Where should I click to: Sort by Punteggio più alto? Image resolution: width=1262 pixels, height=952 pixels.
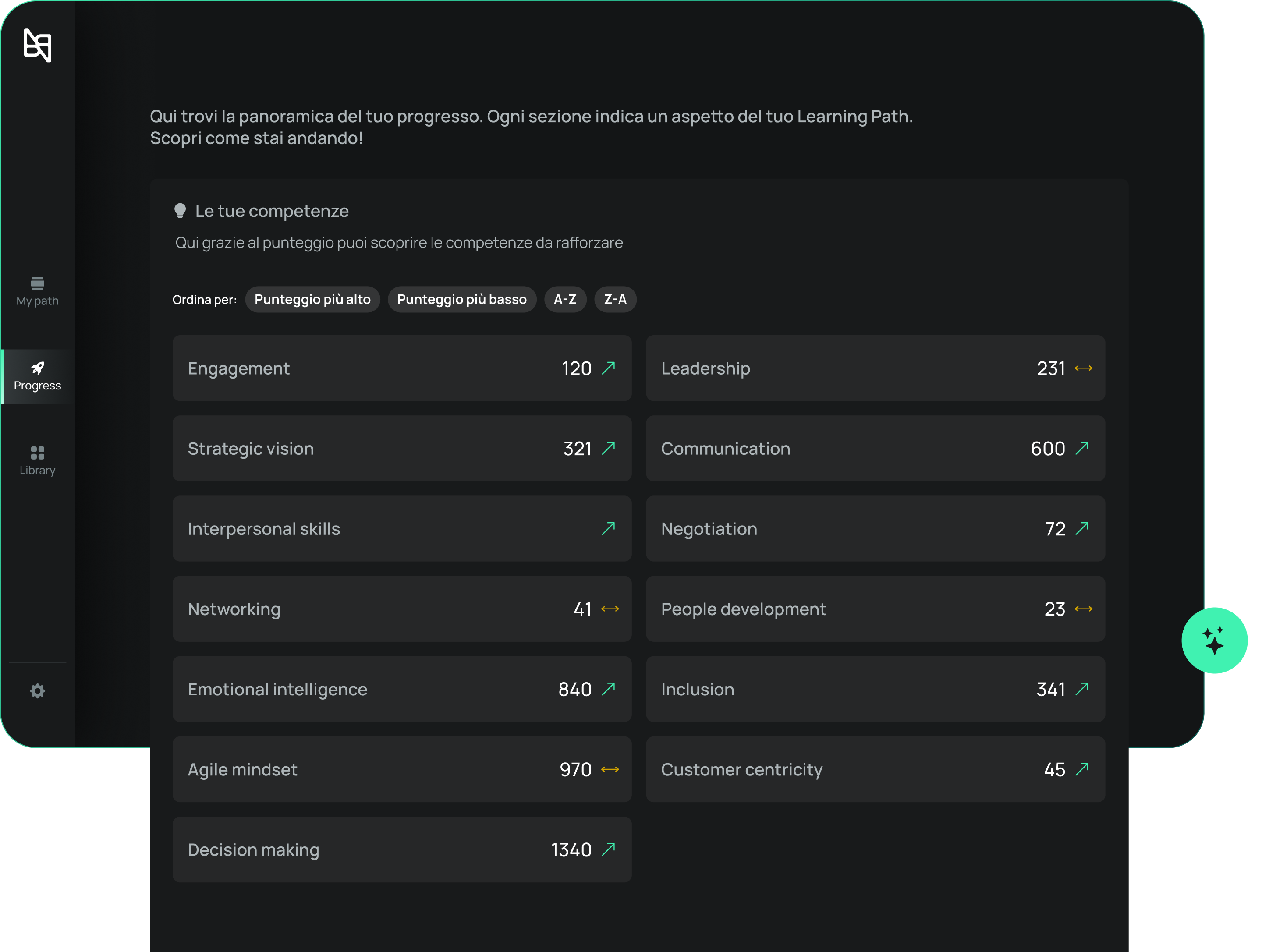pos(312,300)
